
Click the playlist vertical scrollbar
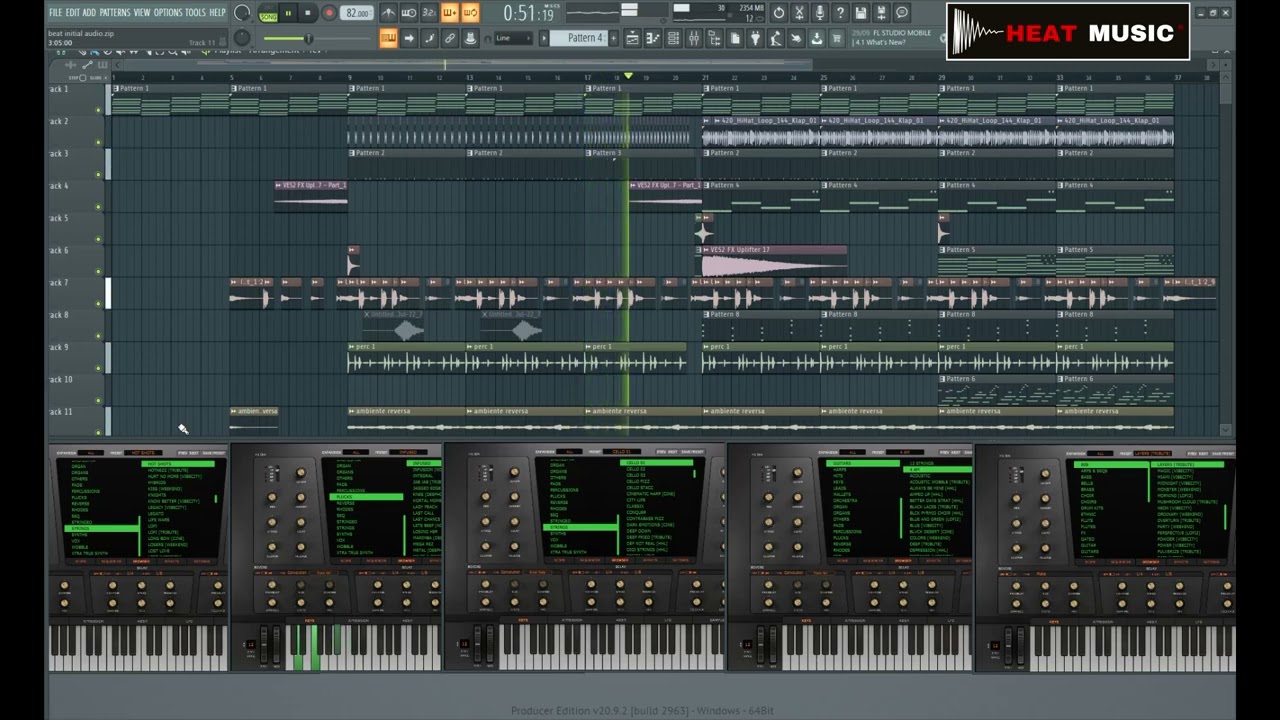1226,255
